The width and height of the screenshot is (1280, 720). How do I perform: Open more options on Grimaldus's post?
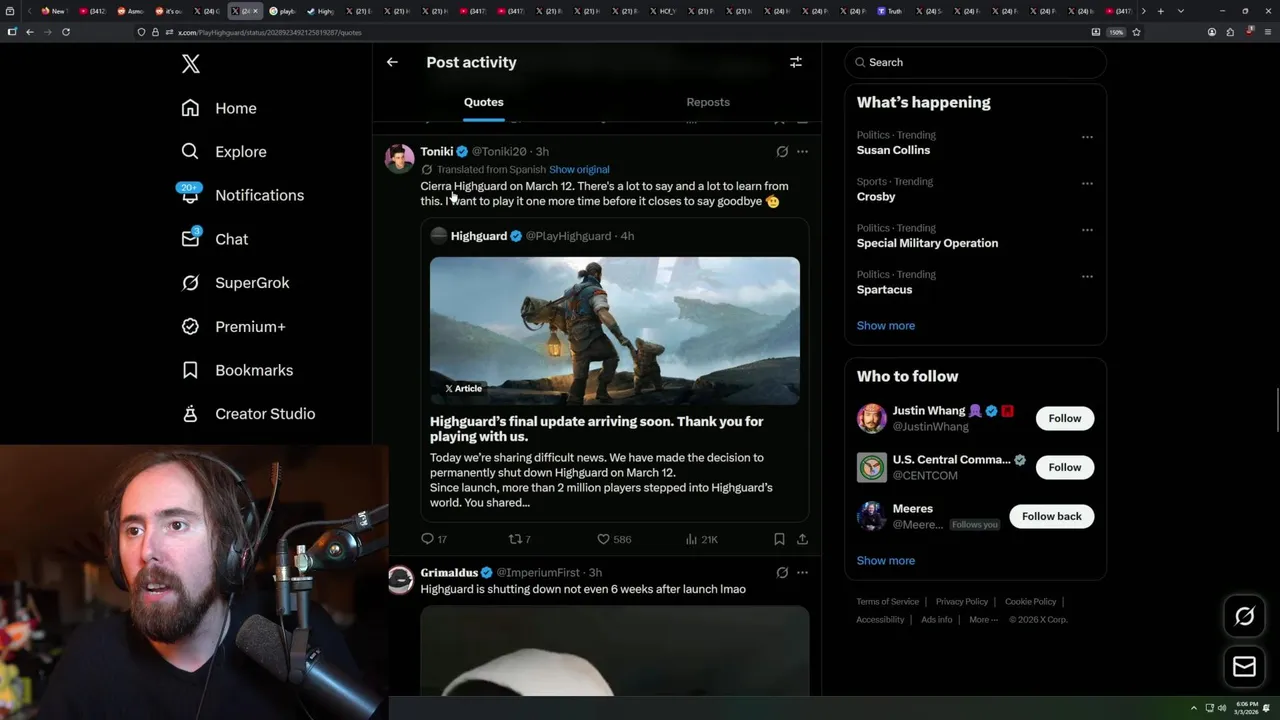click(x=802, y=573)
